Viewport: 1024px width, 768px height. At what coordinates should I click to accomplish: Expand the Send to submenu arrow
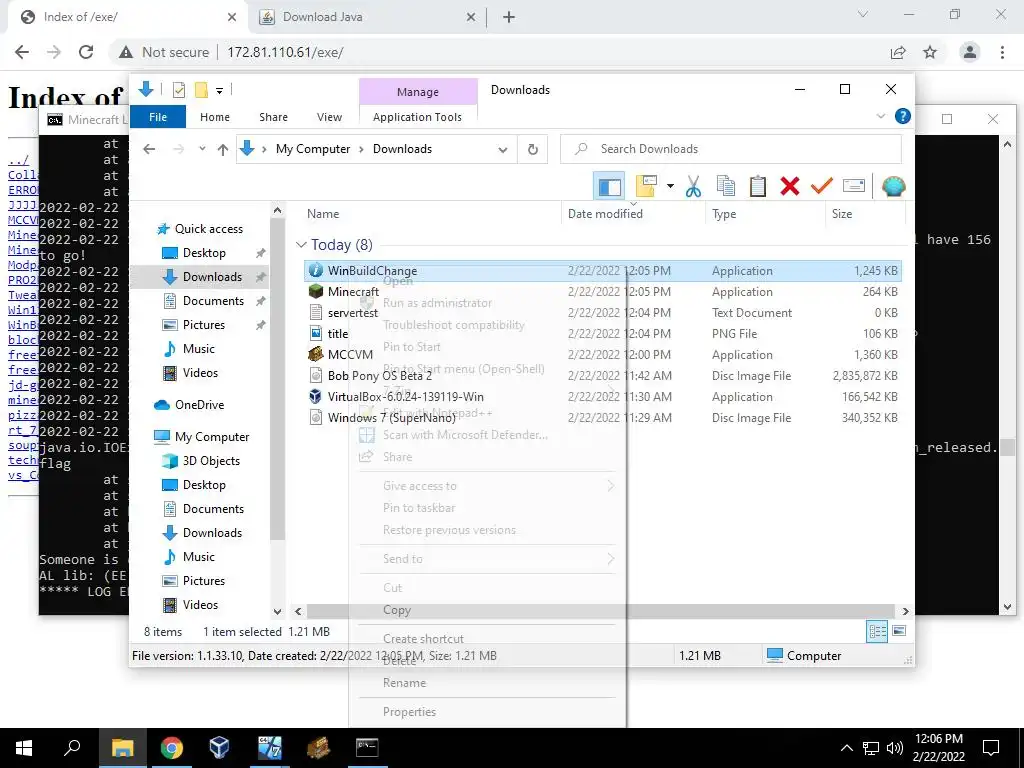(x=611, y=559)
